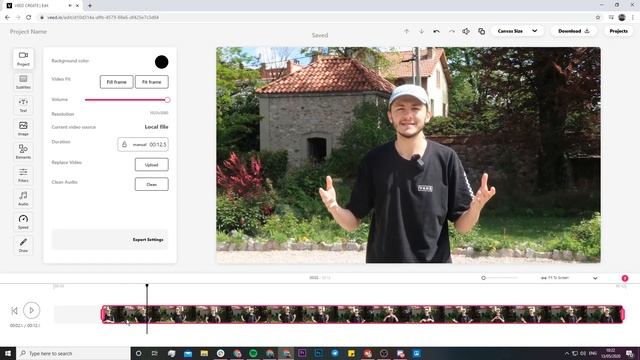Pick the black background color swatch

point(161,62)
